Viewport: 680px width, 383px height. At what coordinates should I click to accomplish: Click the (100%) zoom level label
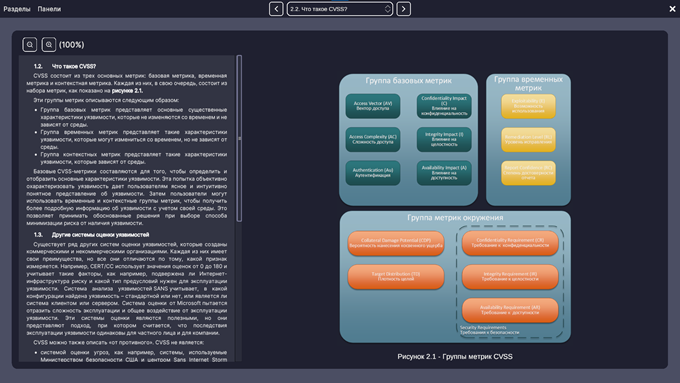coord(72,45)
